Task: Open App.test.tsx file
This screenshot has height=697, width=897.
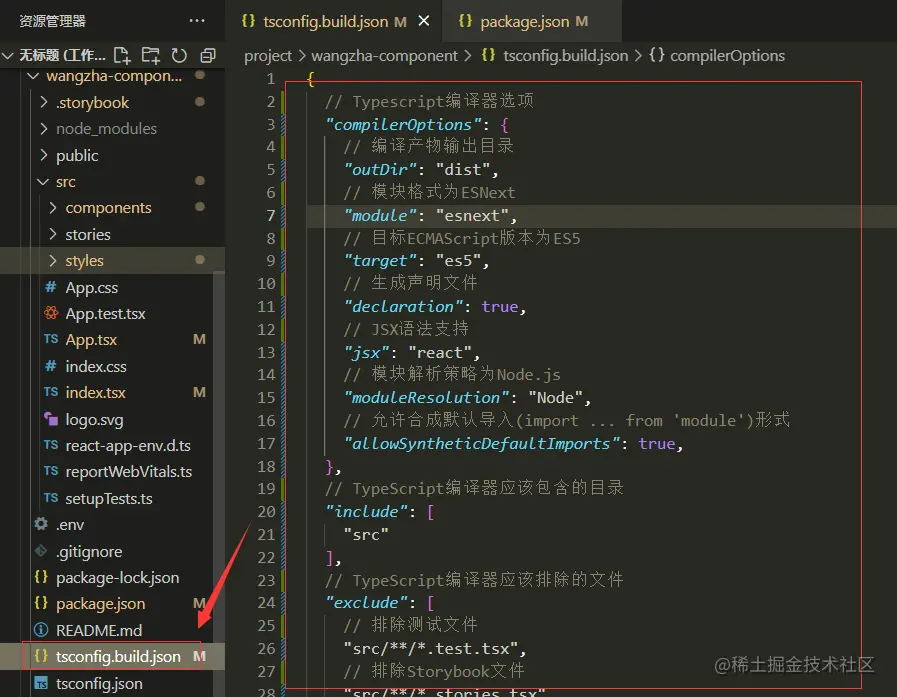Action: (x=105, y=314)
